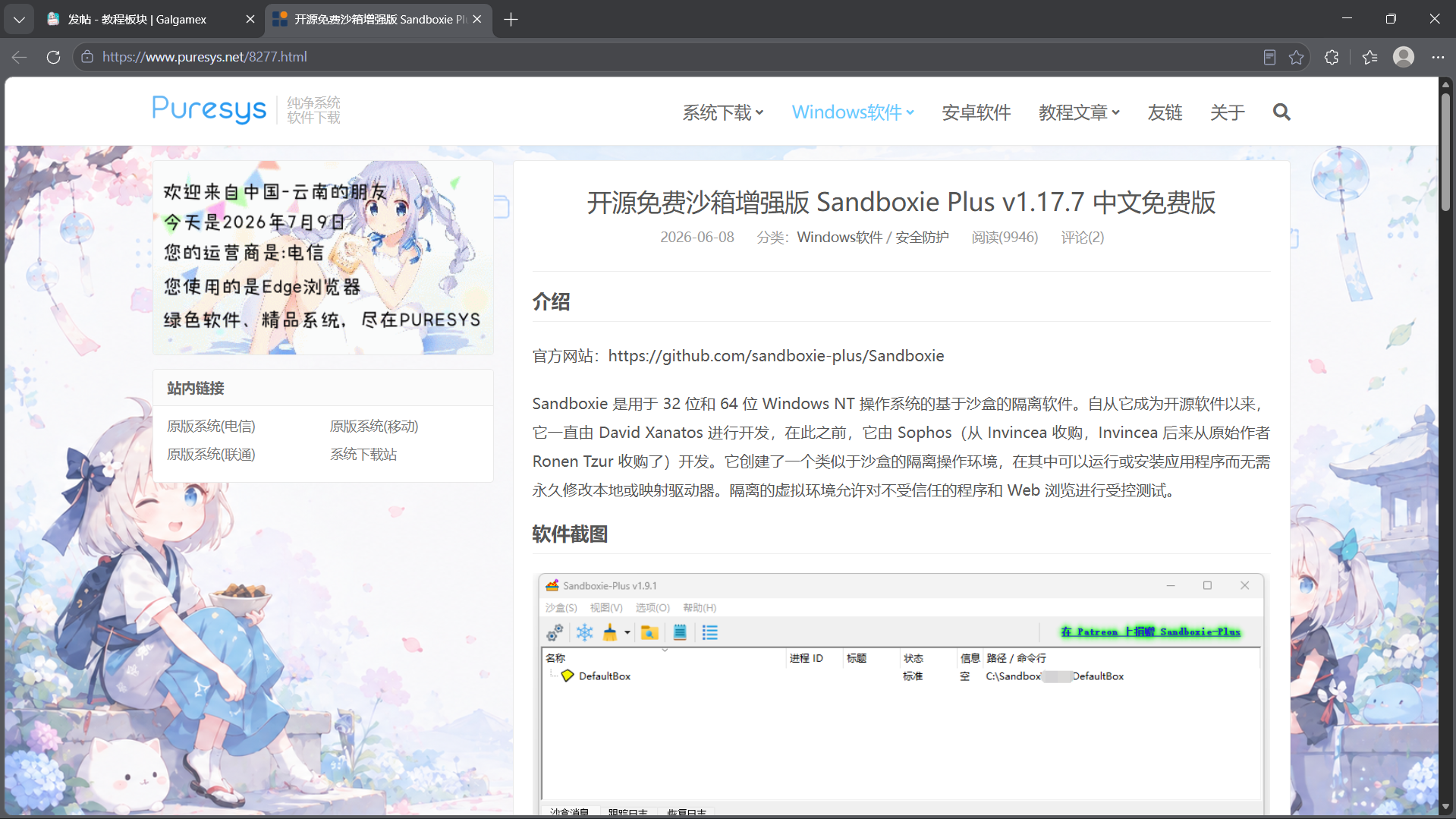Click the article title heading
The image size is (1456, 819).
901,202
